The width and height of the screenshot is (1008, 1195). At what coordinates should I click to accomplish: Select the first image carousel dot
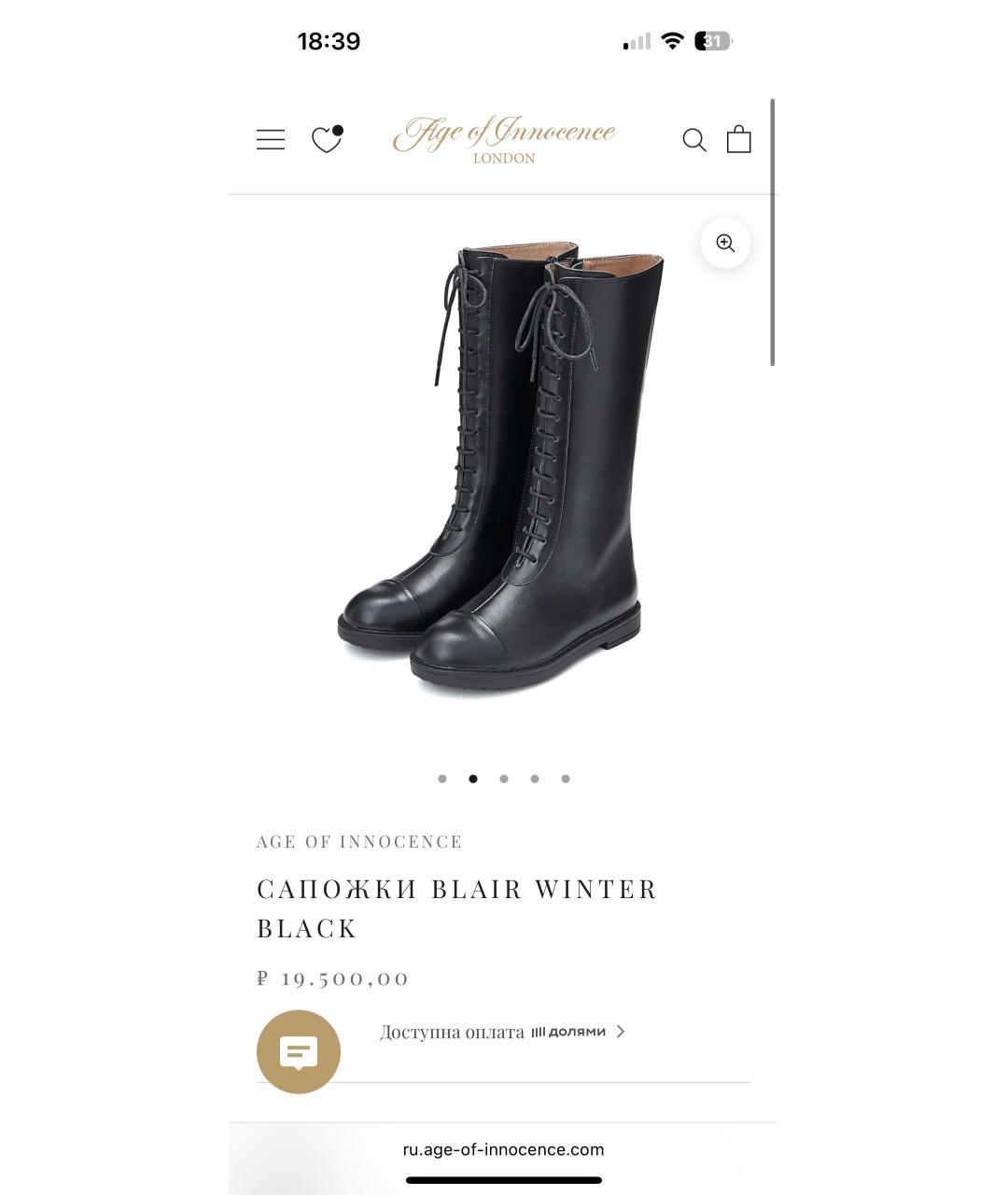tap(442, 779)
